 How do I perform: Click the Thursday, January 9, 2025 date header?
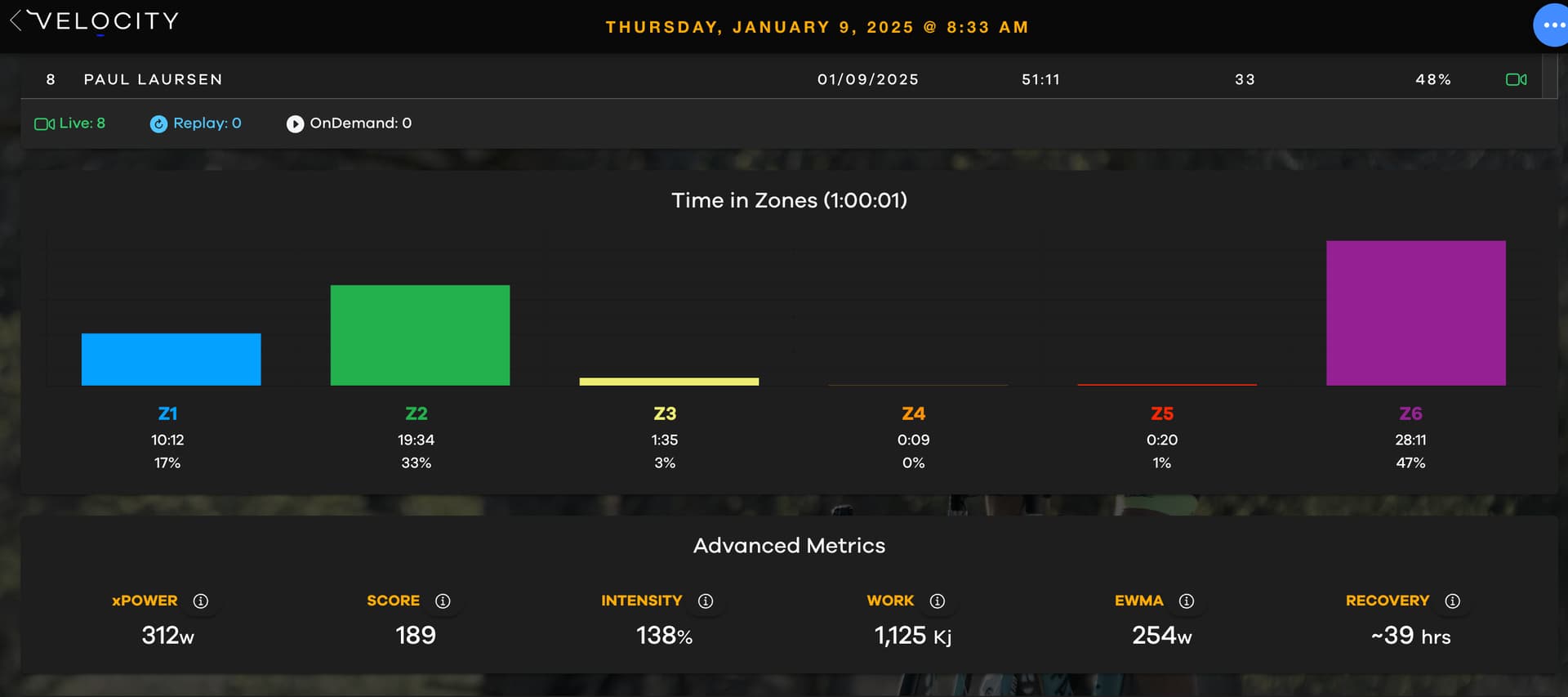(x=817, y=27)
